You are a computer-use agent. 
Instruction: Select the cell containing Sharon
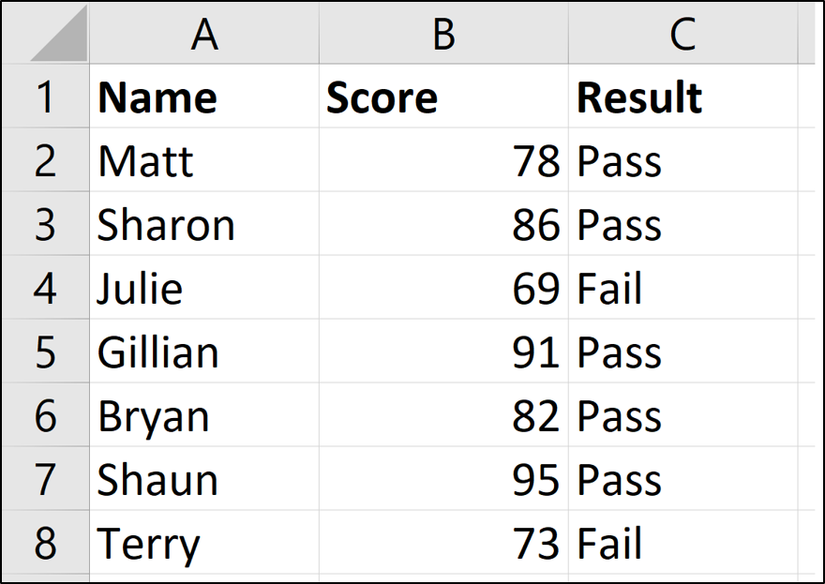204,224
